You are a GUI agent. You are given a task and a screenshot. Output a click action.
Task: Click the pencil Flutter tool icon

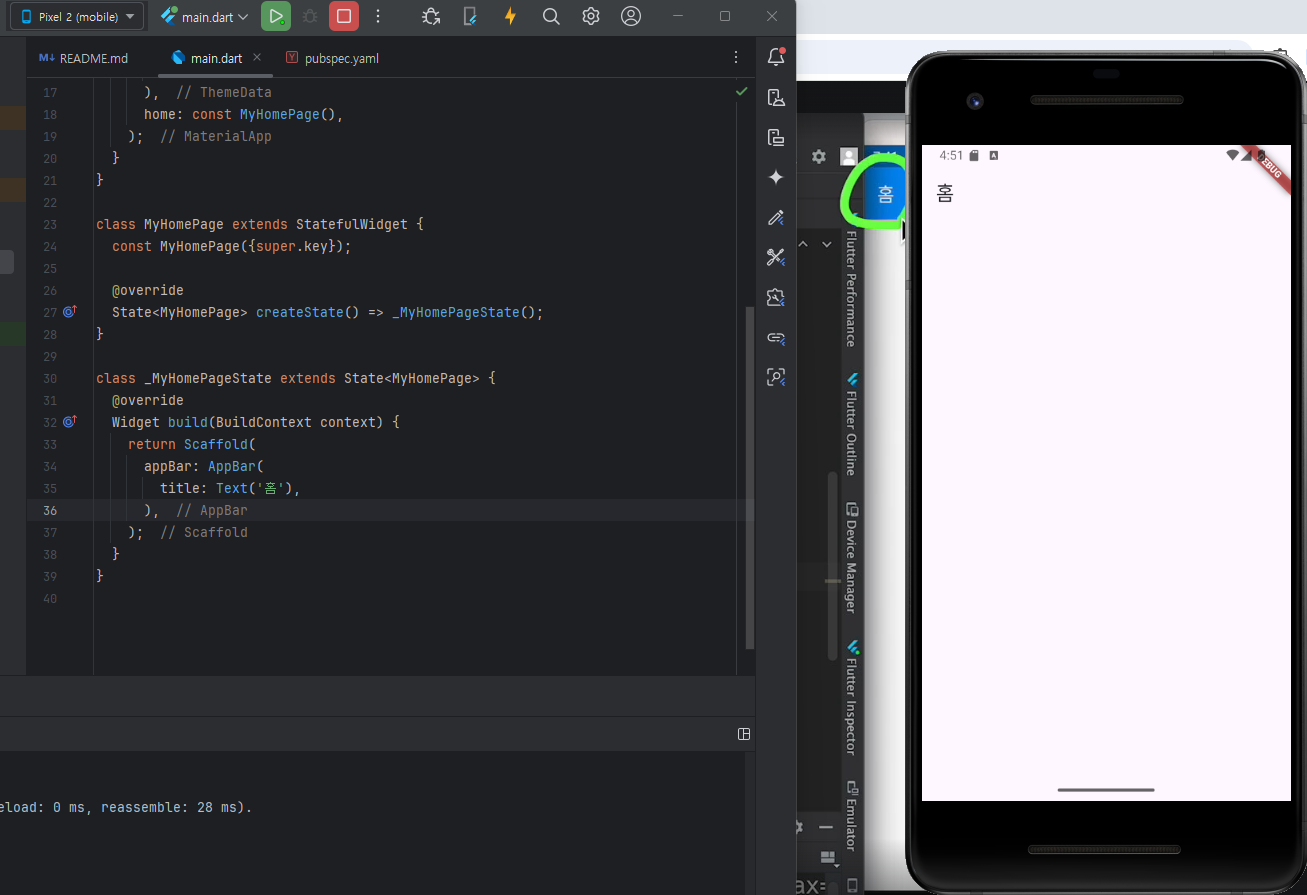(x=776, y=217)
